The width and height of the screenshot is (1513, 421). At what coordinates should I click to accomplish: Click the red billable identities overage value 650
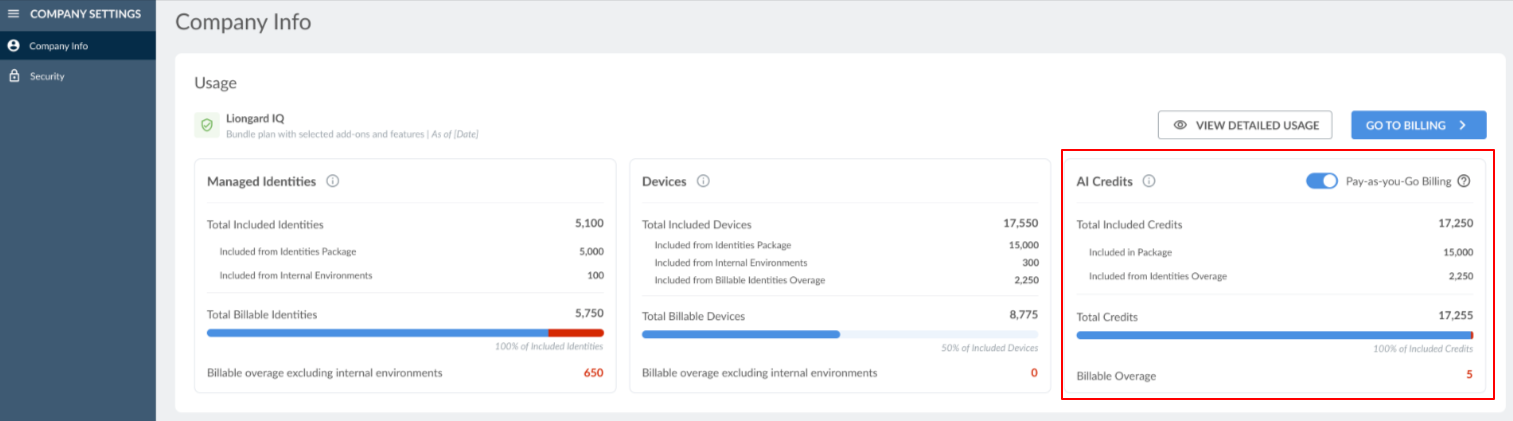coord(593,373)
